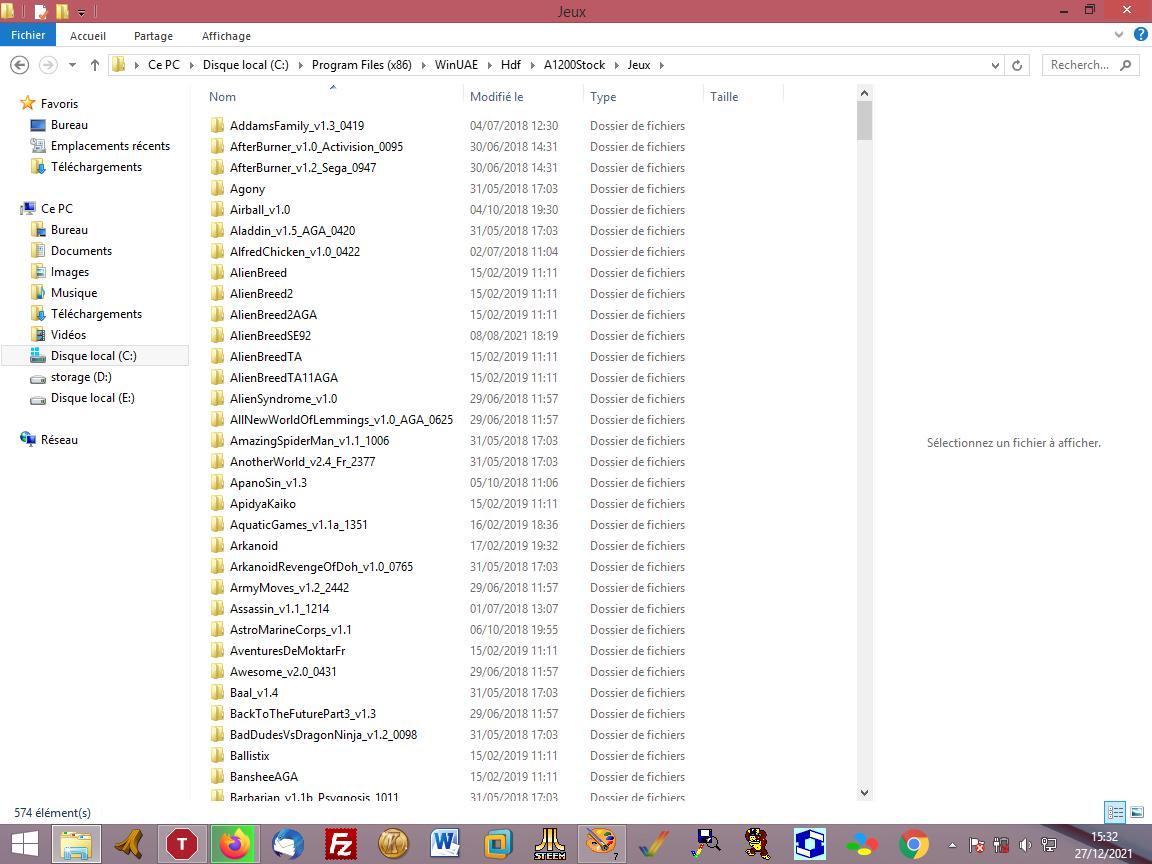This screenshot has height=864, width=1152.
Task: Open Google Chrome from the taskbar
Action: (913, 844)
